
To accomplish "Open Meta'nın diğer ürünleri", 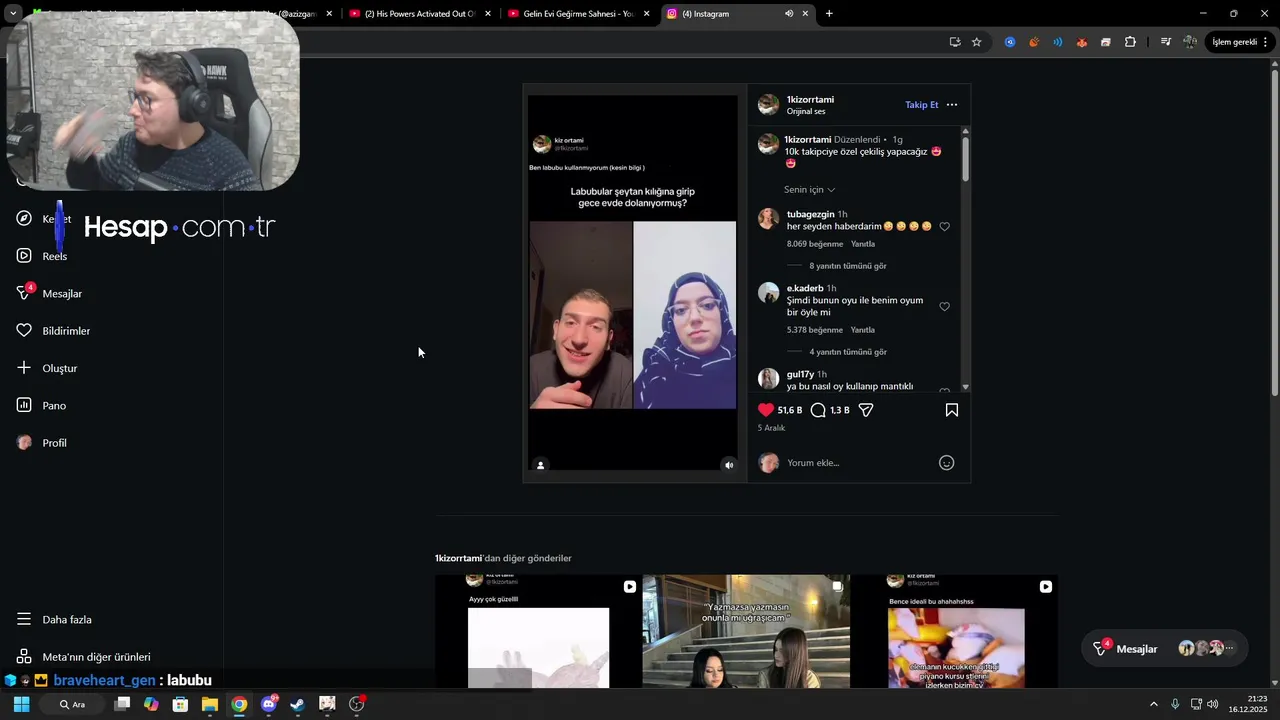I will pos(84,657).
